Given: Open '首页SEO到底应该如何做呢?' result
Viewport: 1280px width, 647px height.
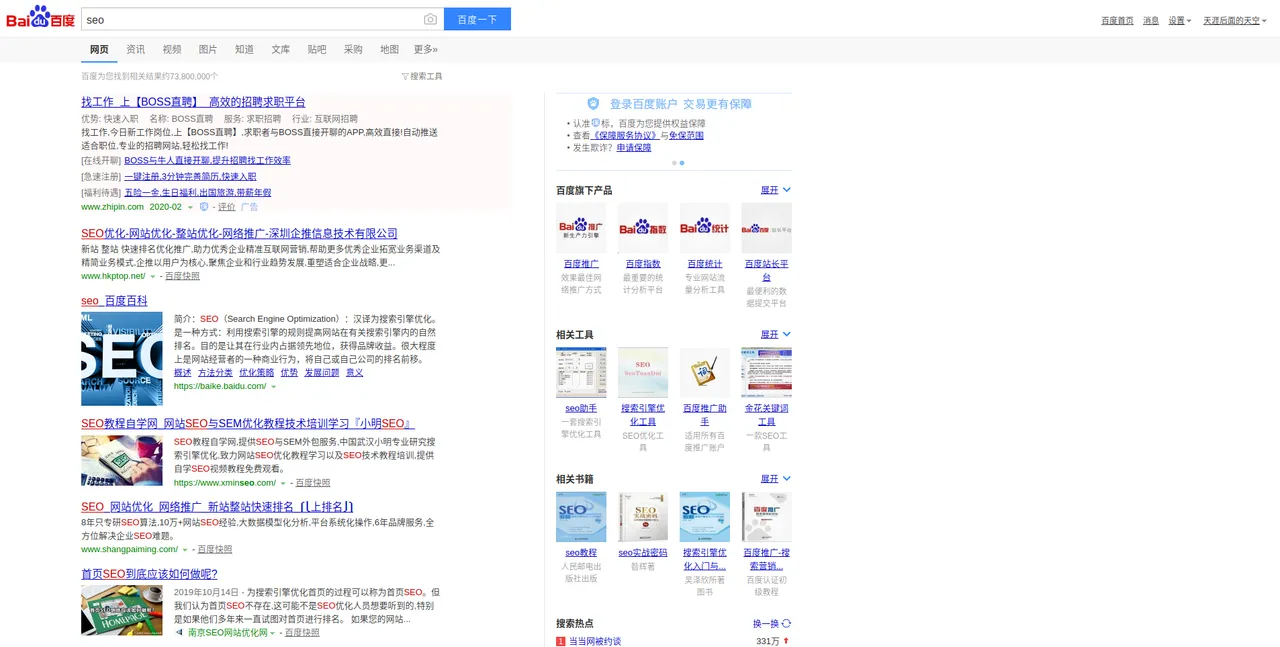Looking at the screenshot, I should (x=149, y=574).
